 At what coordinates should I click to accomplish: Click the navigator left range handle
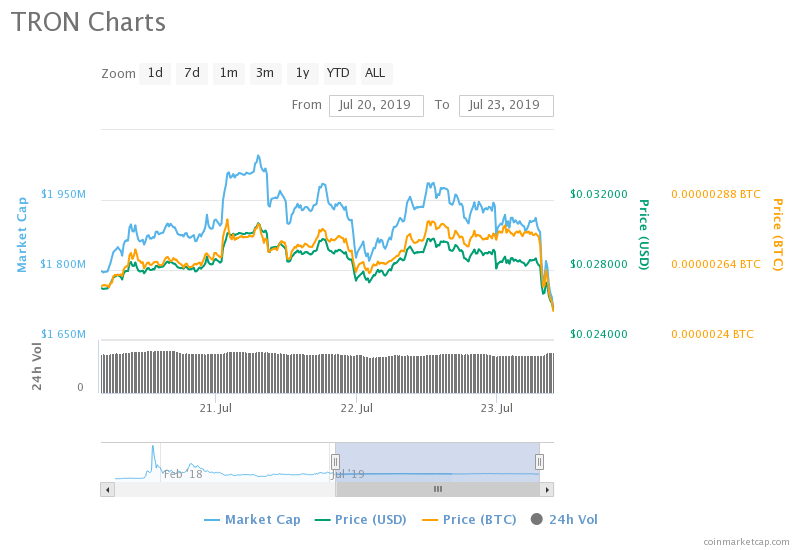pos(335,462)
